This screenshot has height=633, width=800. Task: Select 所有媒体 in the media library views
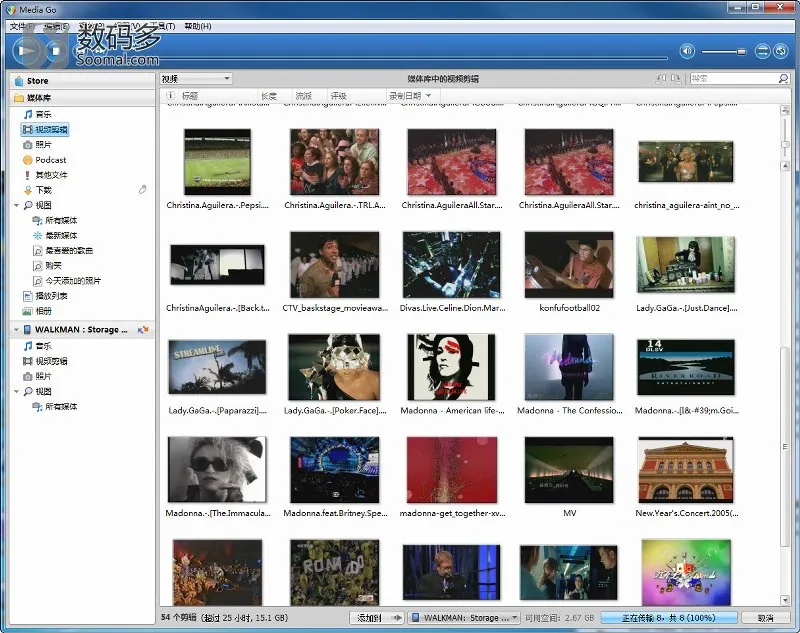click(x=55, y=220)
